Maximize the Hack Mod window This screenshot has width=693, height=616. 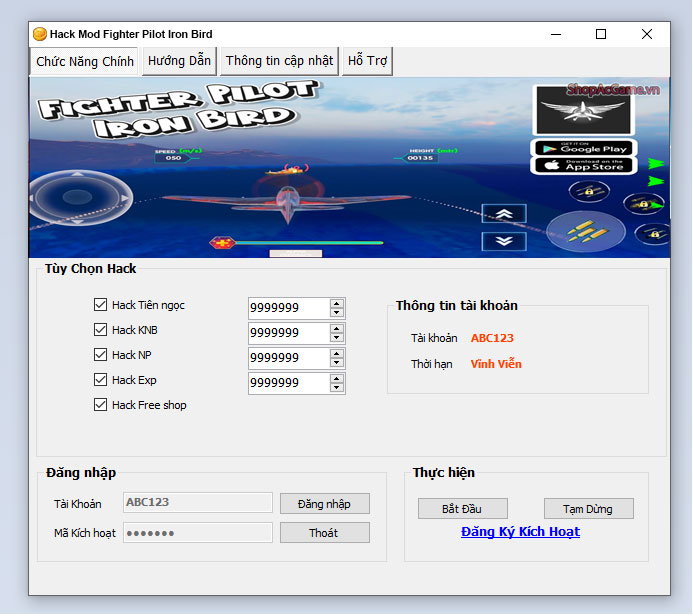(x=601, y=34)
